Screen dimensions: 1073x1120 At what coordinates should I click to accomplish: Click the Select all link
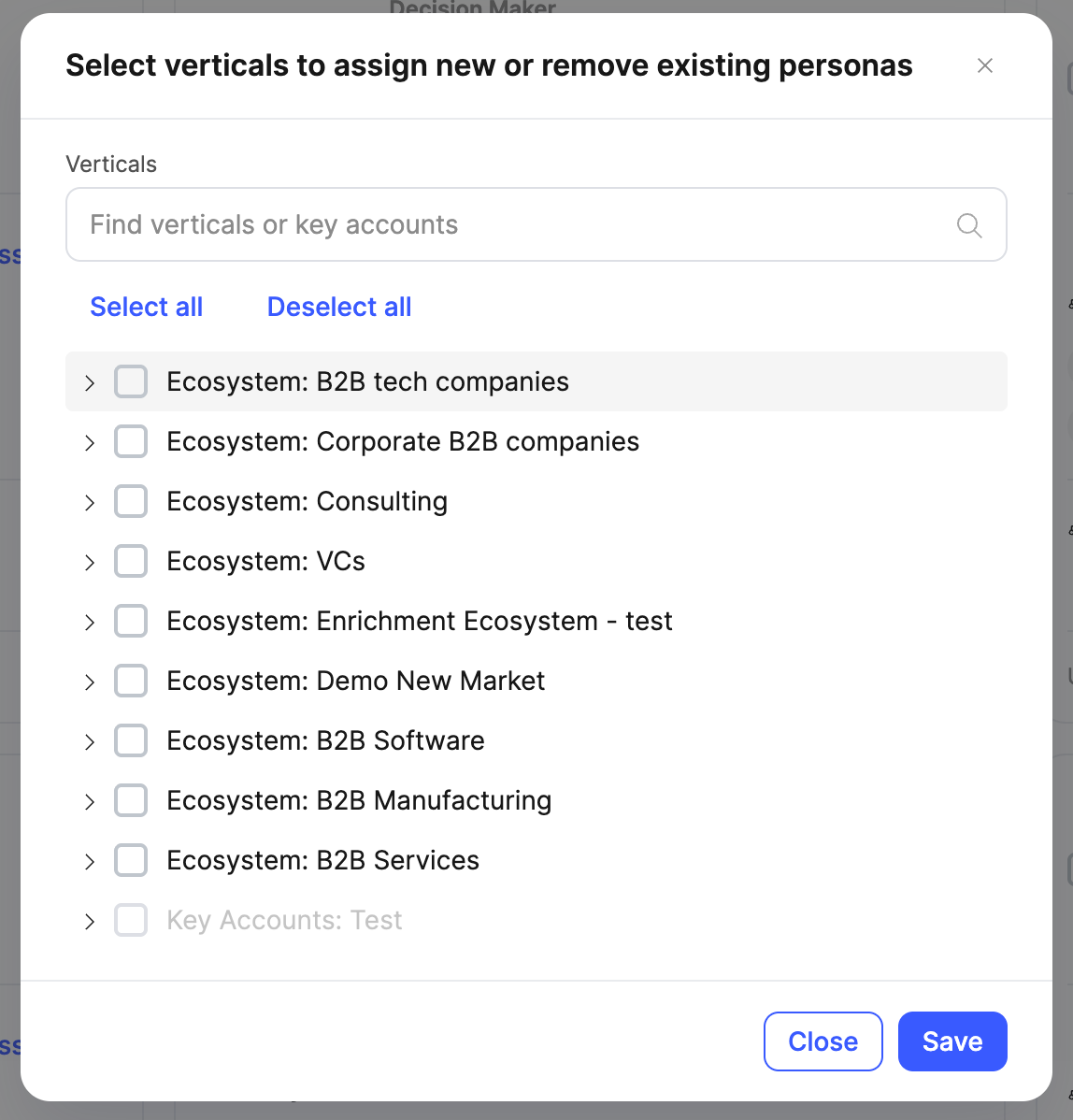click(x=146, y=307)
